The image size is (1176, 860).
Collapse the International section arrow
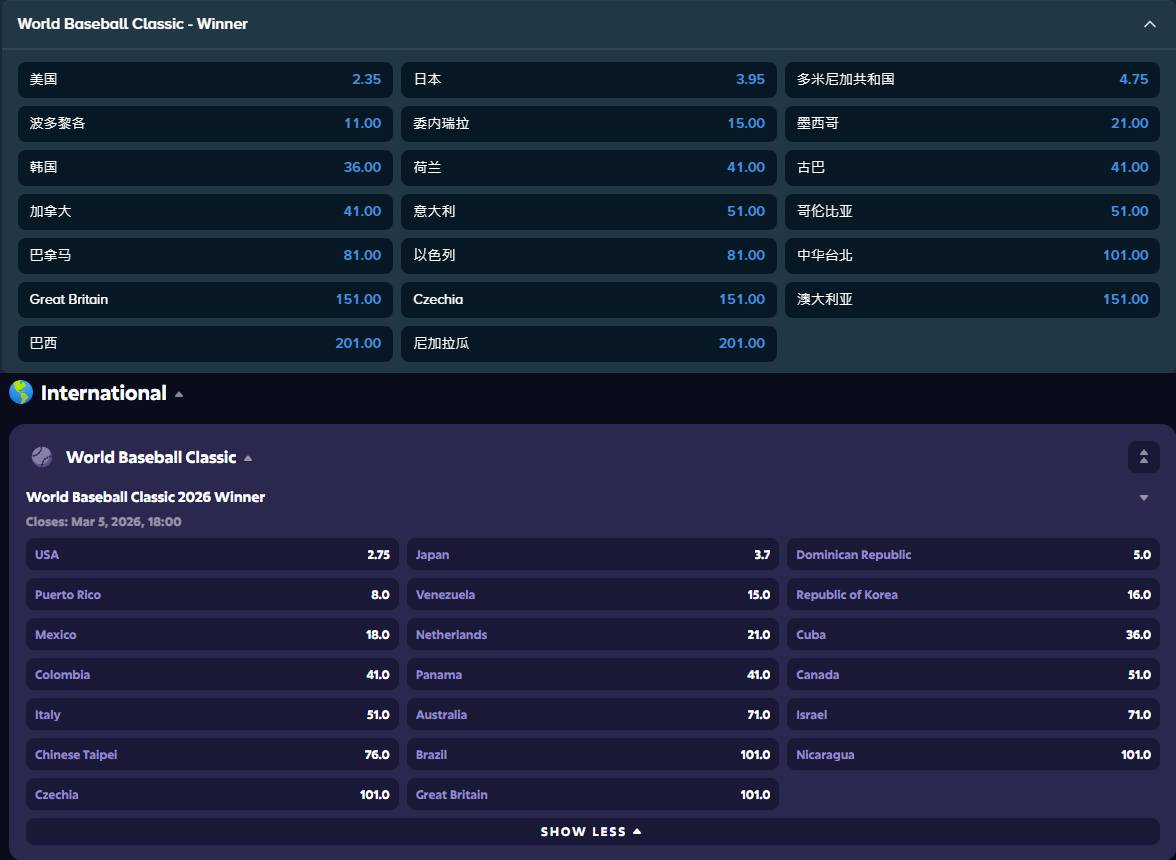[x=179, y=394]
